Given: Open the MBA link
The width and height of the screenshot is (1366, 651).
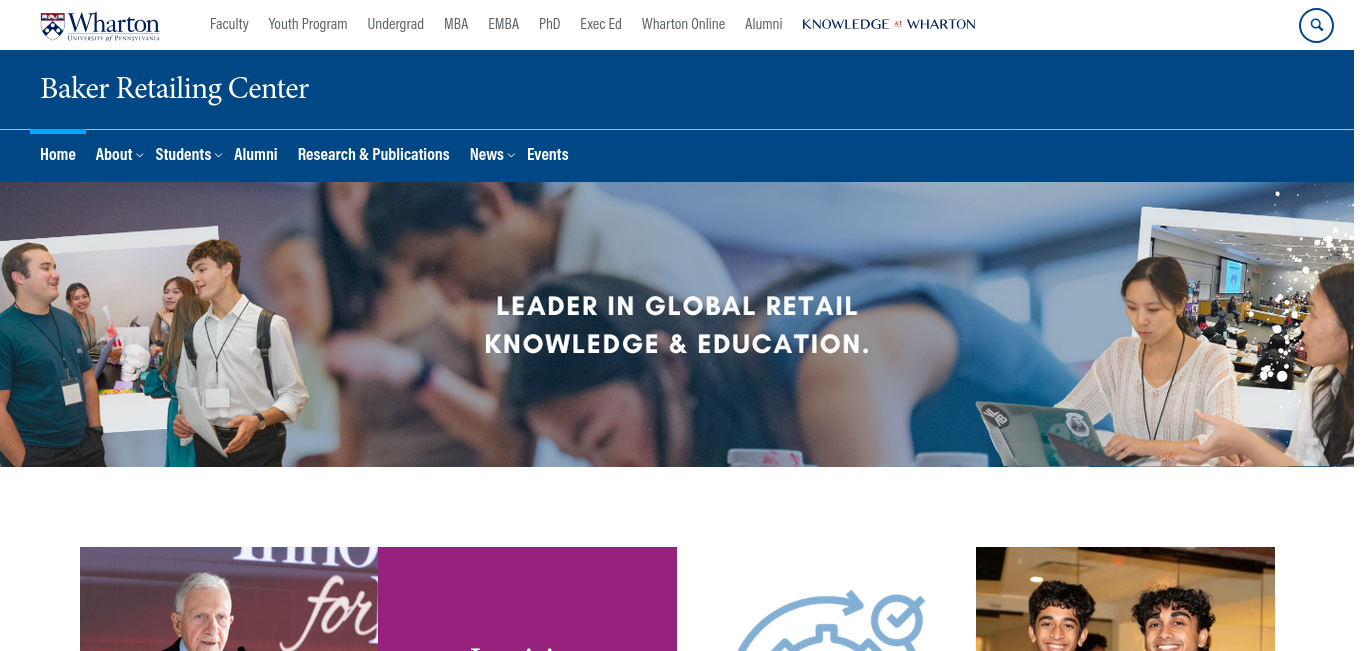Looking at the screenshot, I should [456, 24].
